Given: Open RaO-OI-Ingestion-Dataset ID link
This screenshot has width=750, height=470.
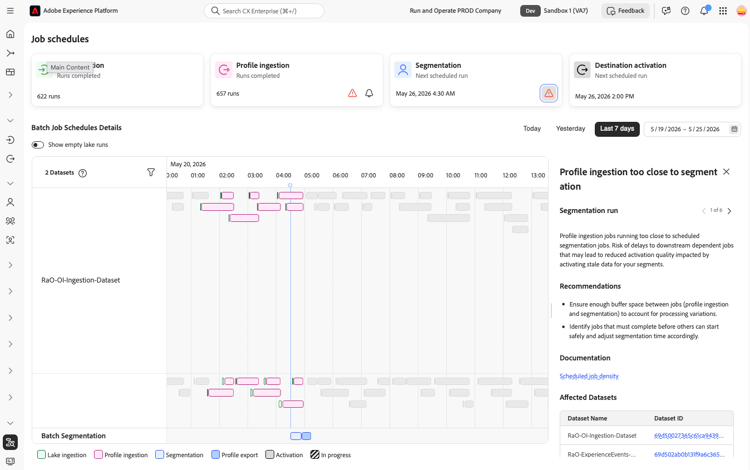Looking at the screenshot, I should (688, 436).
